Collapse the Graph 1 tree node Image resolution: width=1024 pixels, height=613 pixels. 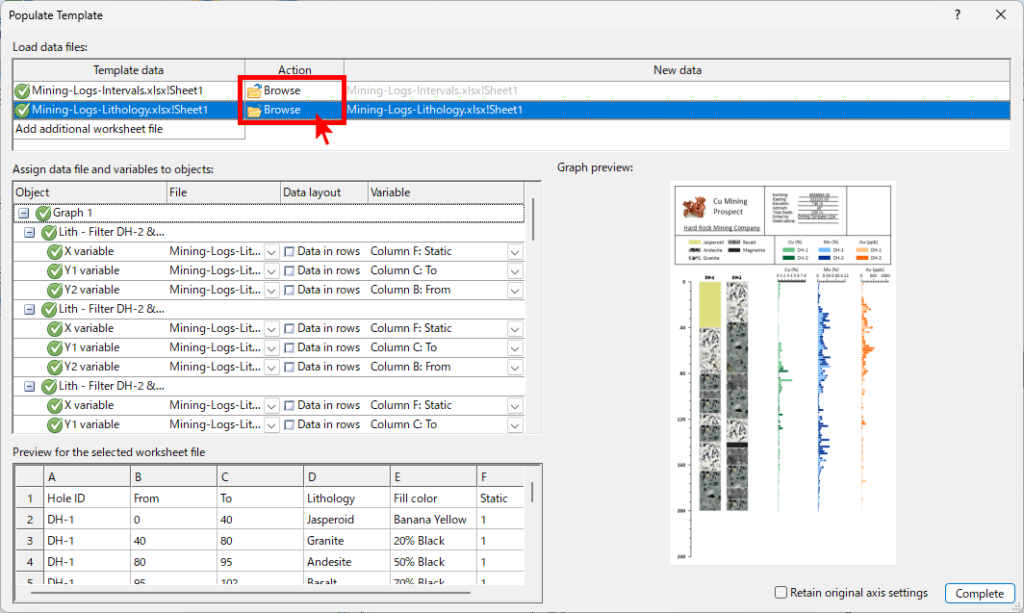point(23,213)
